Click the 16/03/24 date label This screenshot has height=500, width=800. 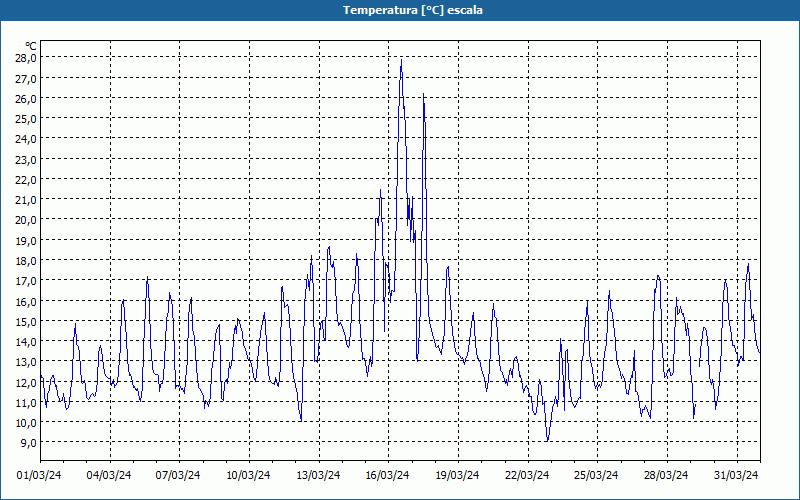pyautogui.click(x=388, y=475)
